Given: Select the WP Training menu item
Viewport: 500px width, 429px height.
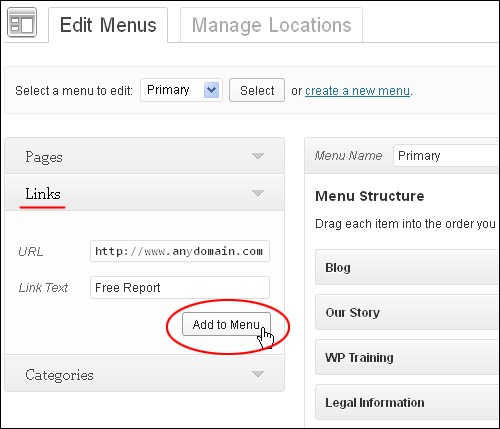Looking at the screenshot, I should [x=407, y=357].
